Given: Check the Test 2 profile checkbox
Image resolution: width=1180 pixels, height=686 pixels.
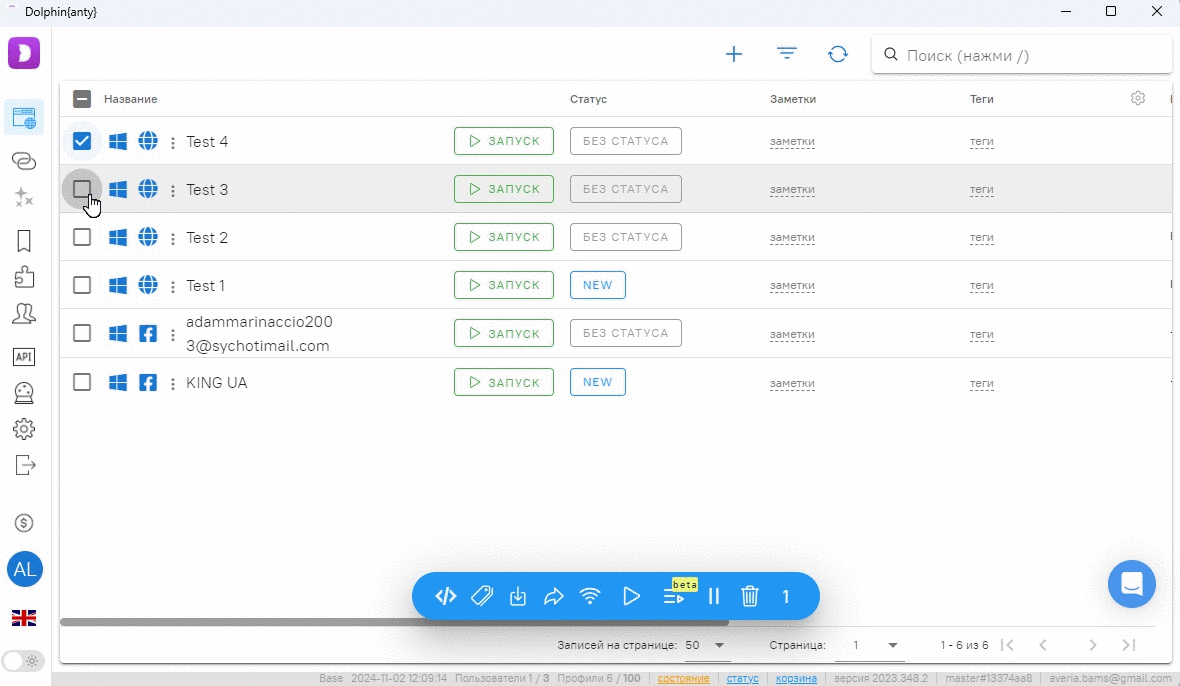Looking at the screenshot, I should 82,237.
